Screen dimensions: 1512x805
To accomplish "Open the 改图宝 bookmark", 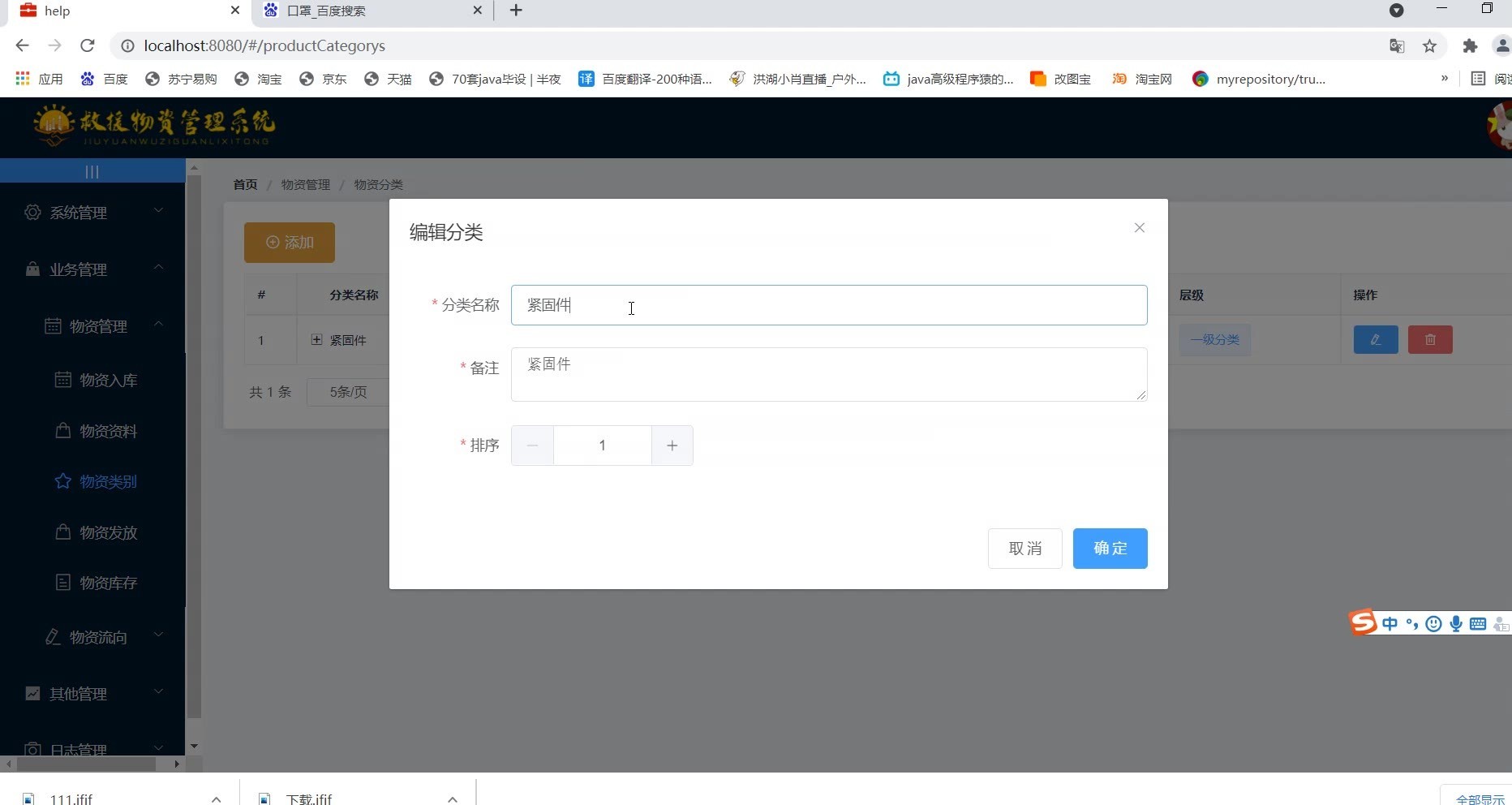I will [1060, 79].
